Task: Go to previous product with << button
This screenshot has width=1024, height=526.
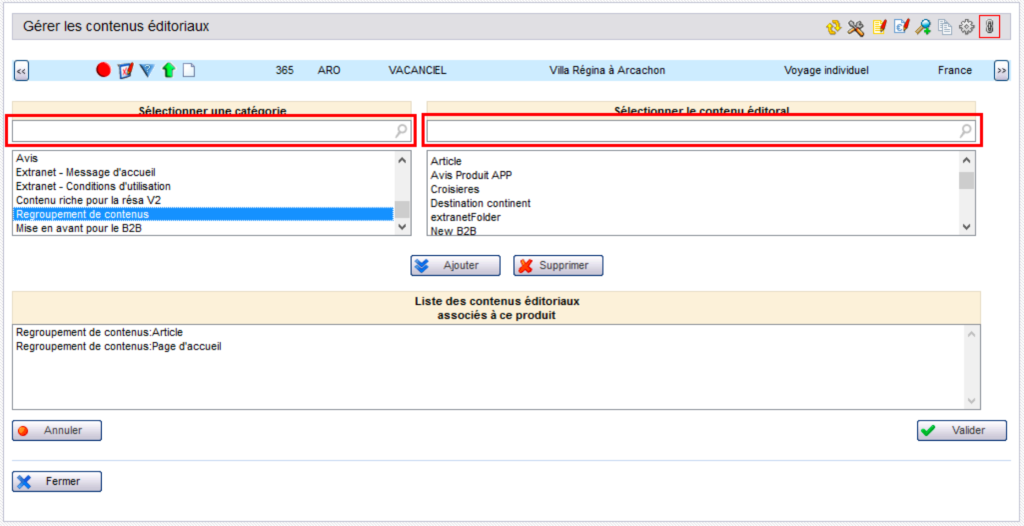Action: 21,71
